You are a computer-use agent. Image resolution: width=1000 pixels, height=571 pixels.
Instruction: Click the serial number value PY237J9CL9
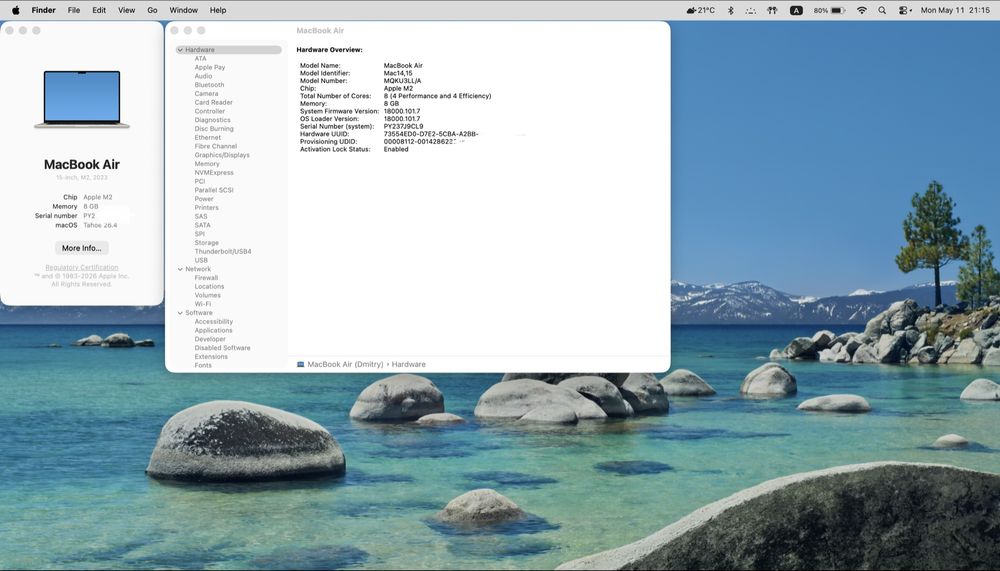(403, 126)
